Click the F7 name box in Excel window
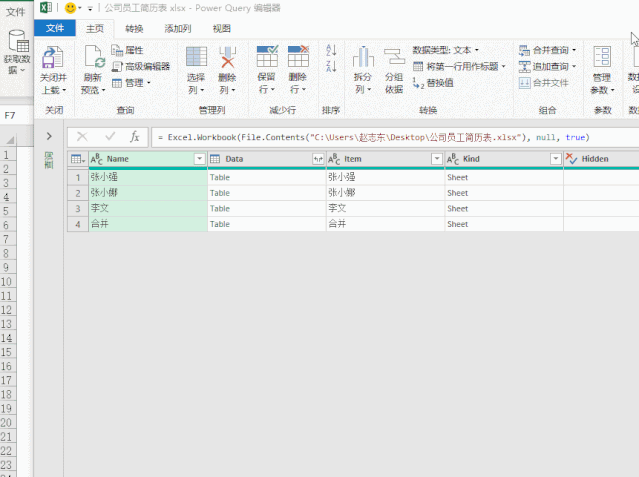 coord(15,115)
